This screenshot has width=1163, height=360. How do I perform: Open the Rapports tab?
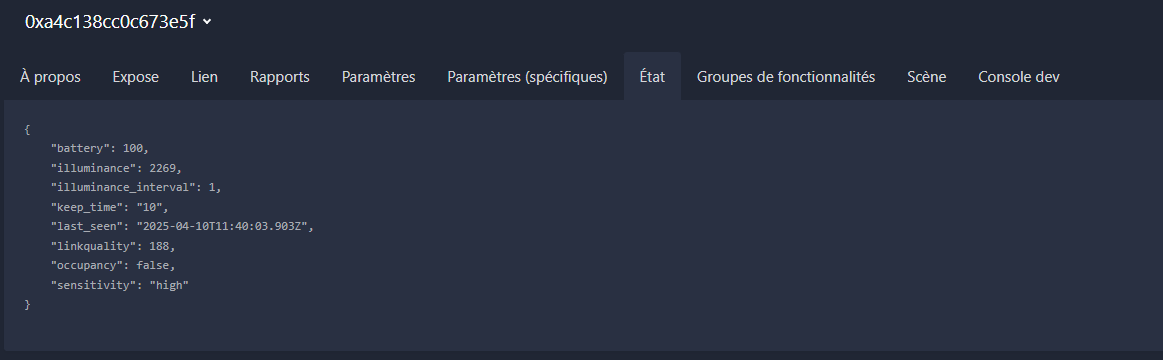point(280,77)
